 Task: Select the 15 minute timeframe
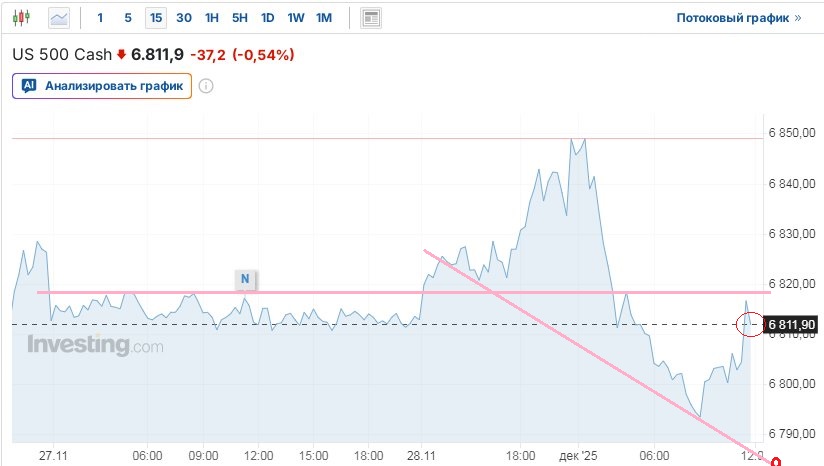(156, 18)
